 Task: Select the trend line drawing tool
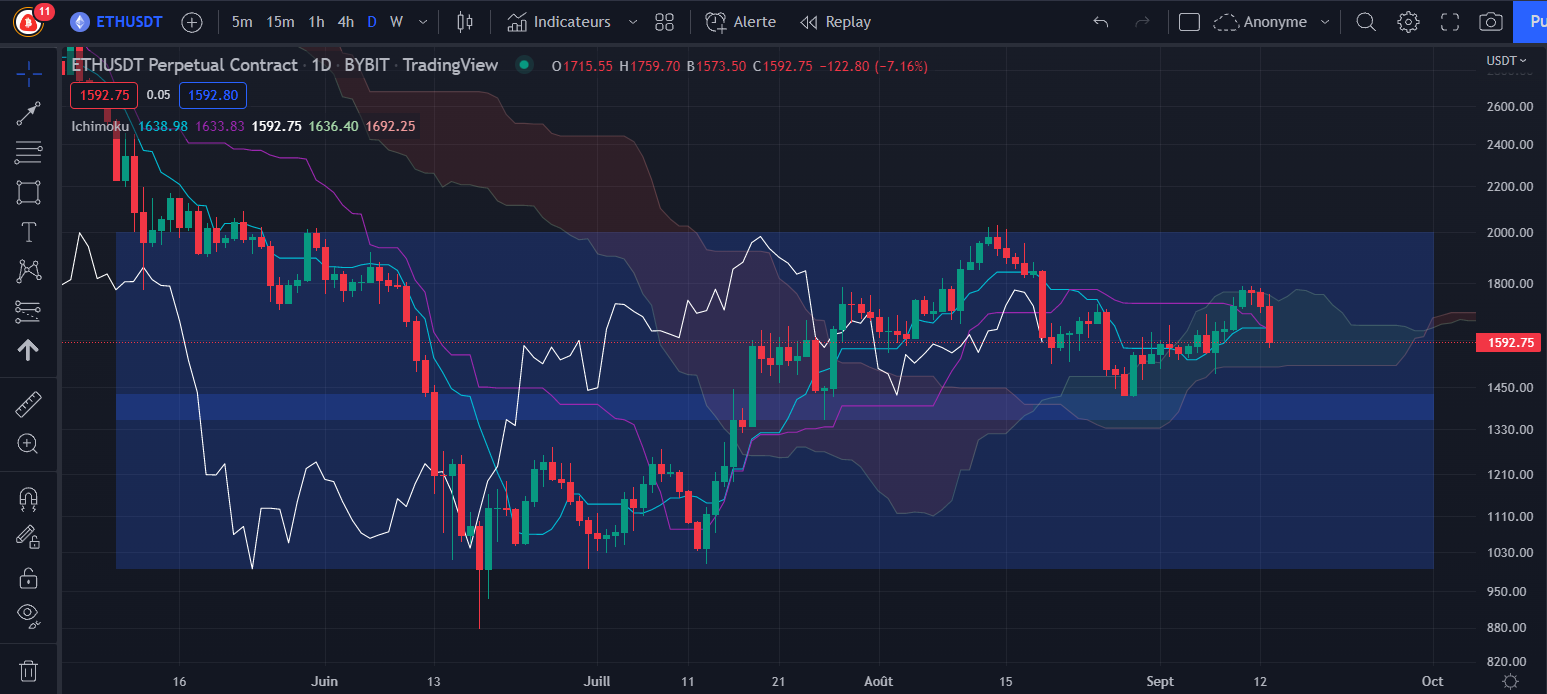(28, 113)
